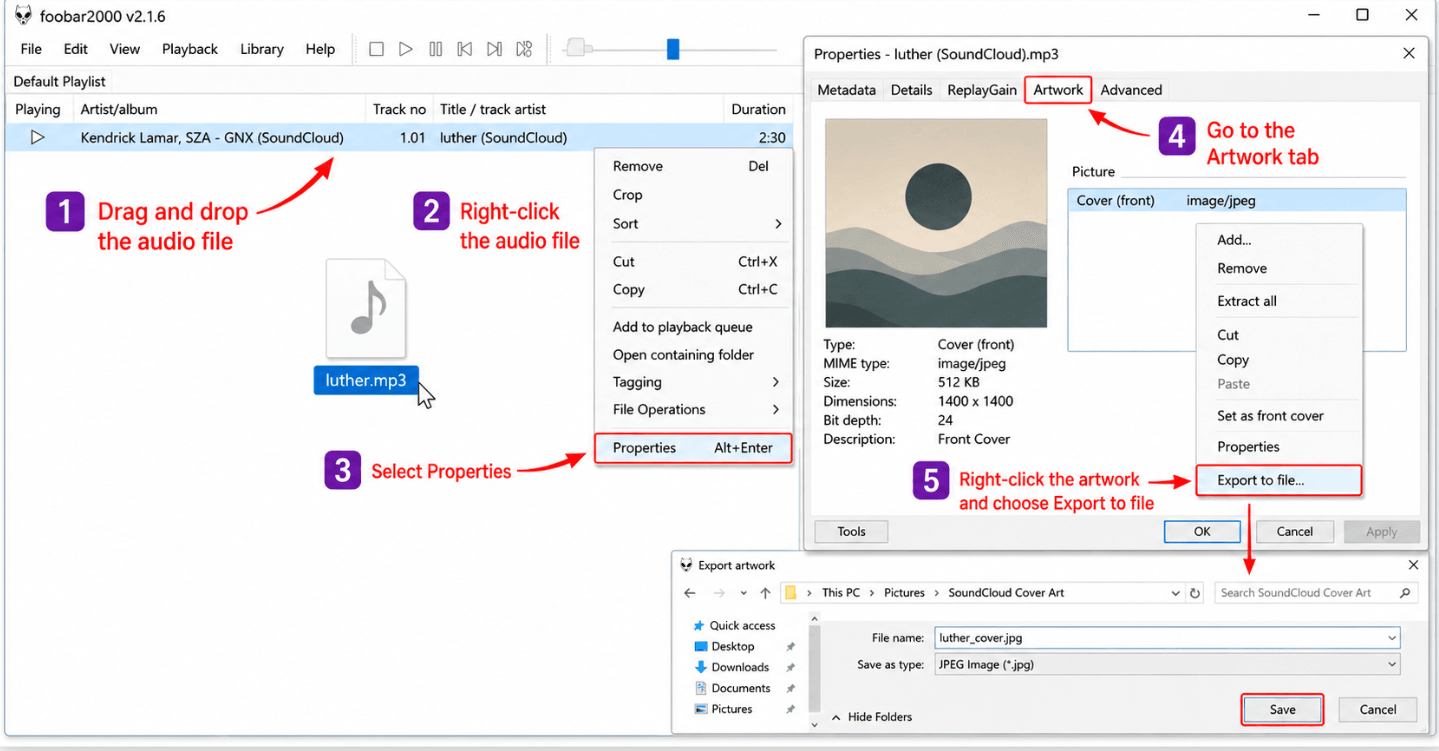Click OK in the Properties dialog

point(1202,532)
